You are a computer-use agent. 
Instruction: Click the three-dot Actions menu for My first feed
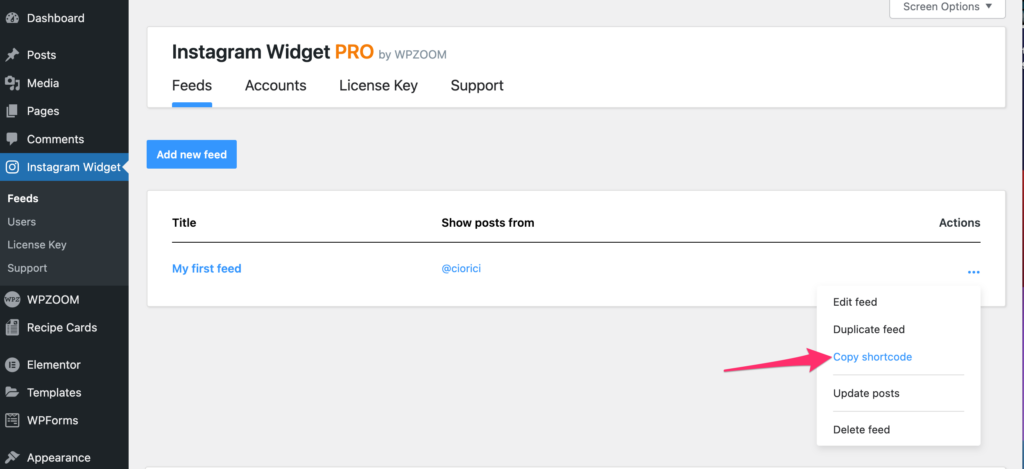tap(974, 272)
